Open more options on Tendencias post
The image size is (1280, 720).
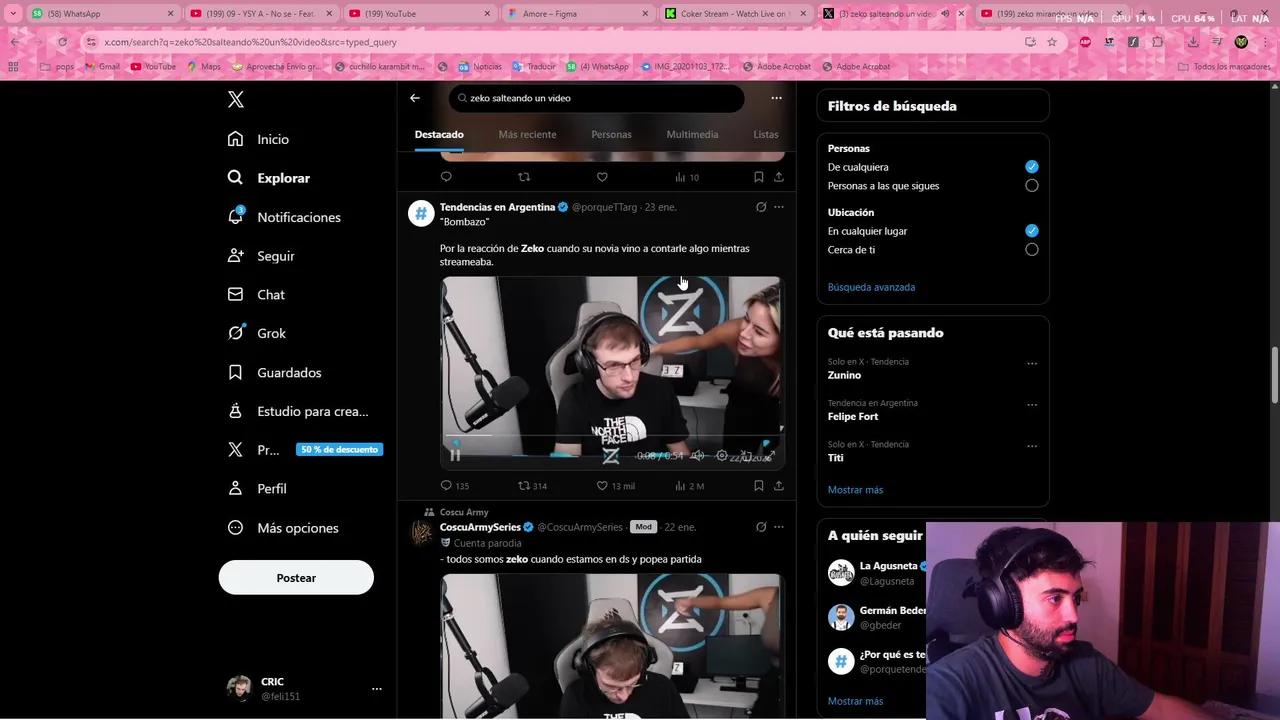779,207
